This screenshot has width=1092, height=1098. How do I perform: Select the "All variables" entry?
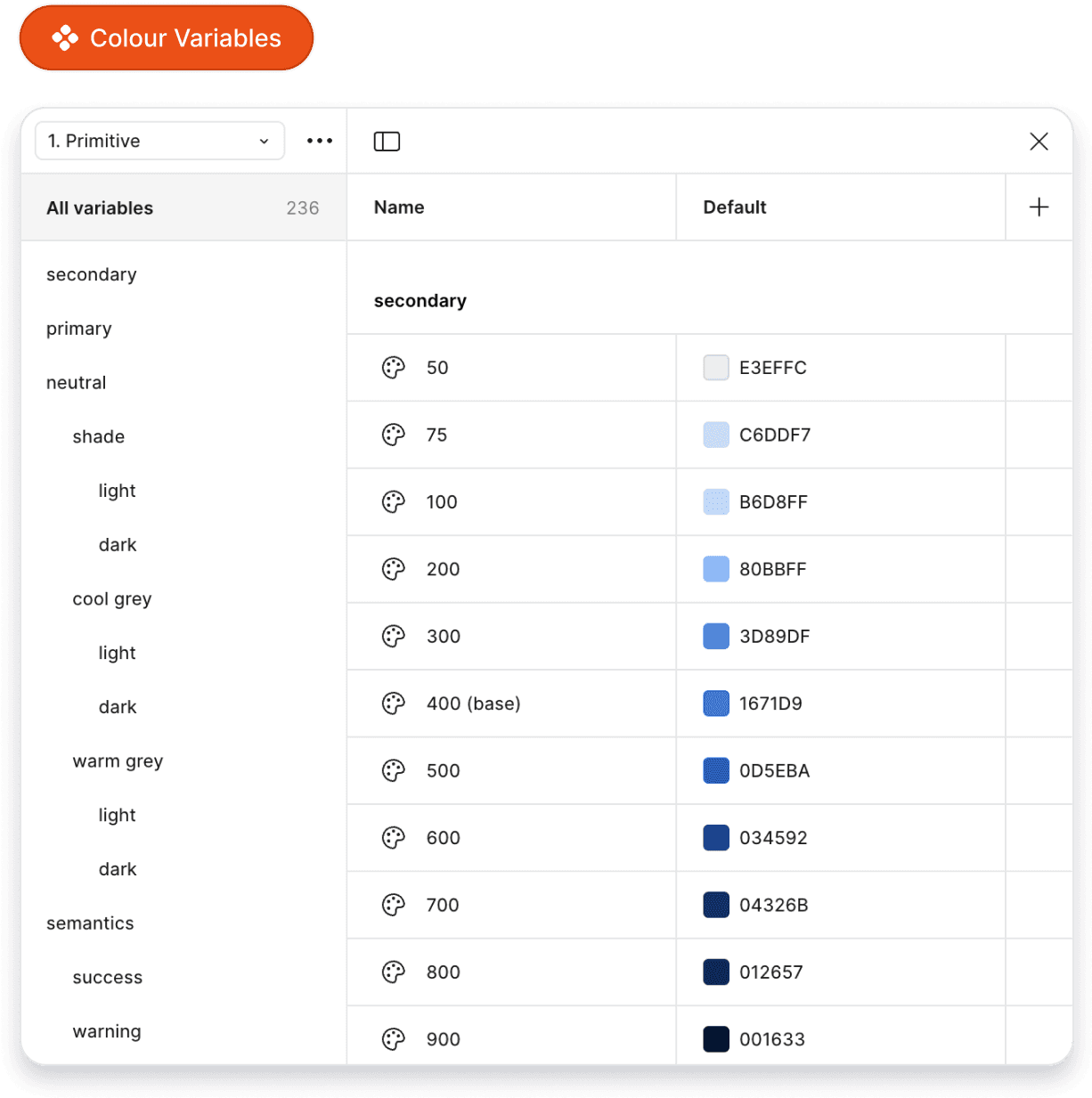[100, 207]
